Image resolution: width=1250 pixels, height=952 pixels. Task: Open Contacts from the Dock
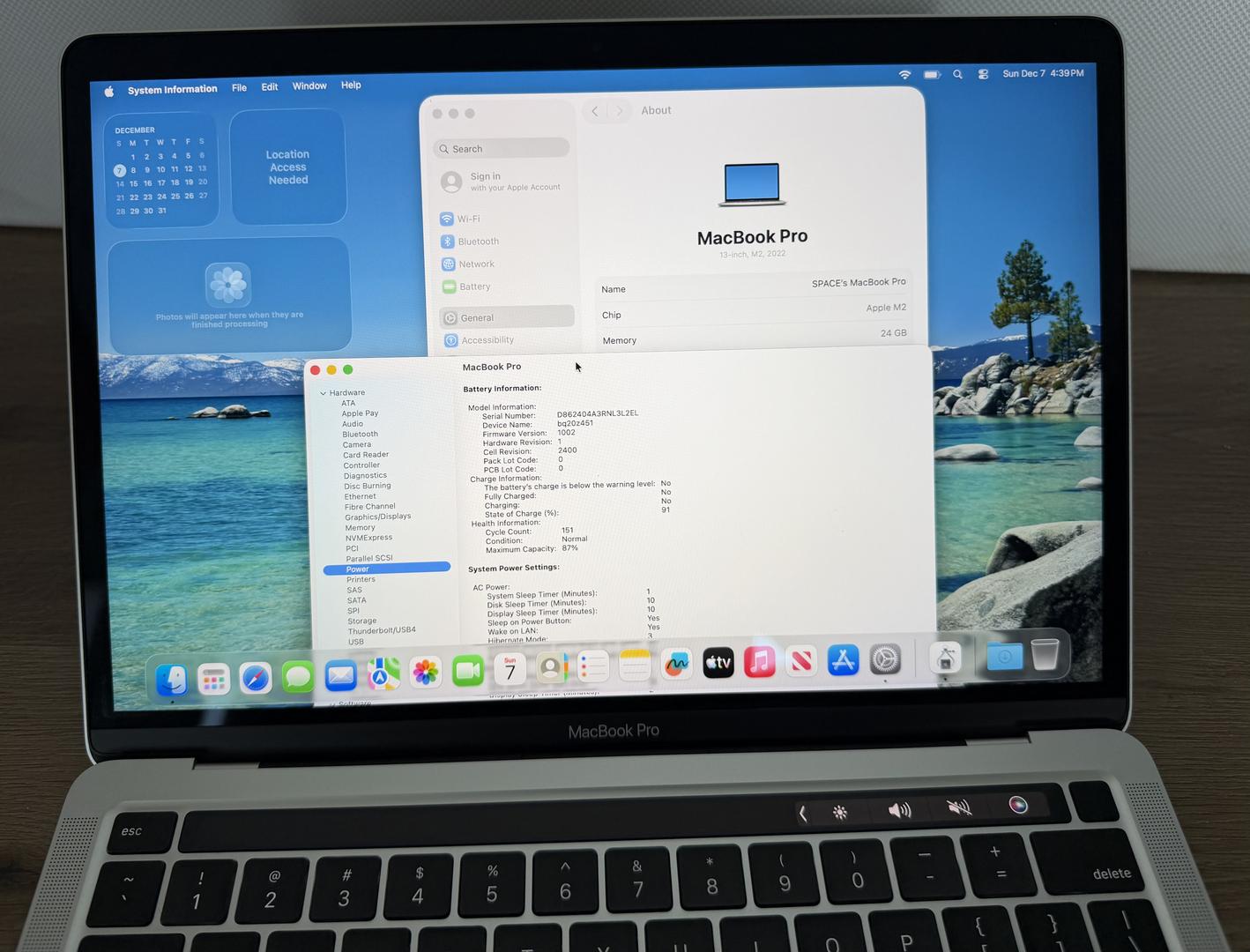pyautogui.click(x=552, y=668)
